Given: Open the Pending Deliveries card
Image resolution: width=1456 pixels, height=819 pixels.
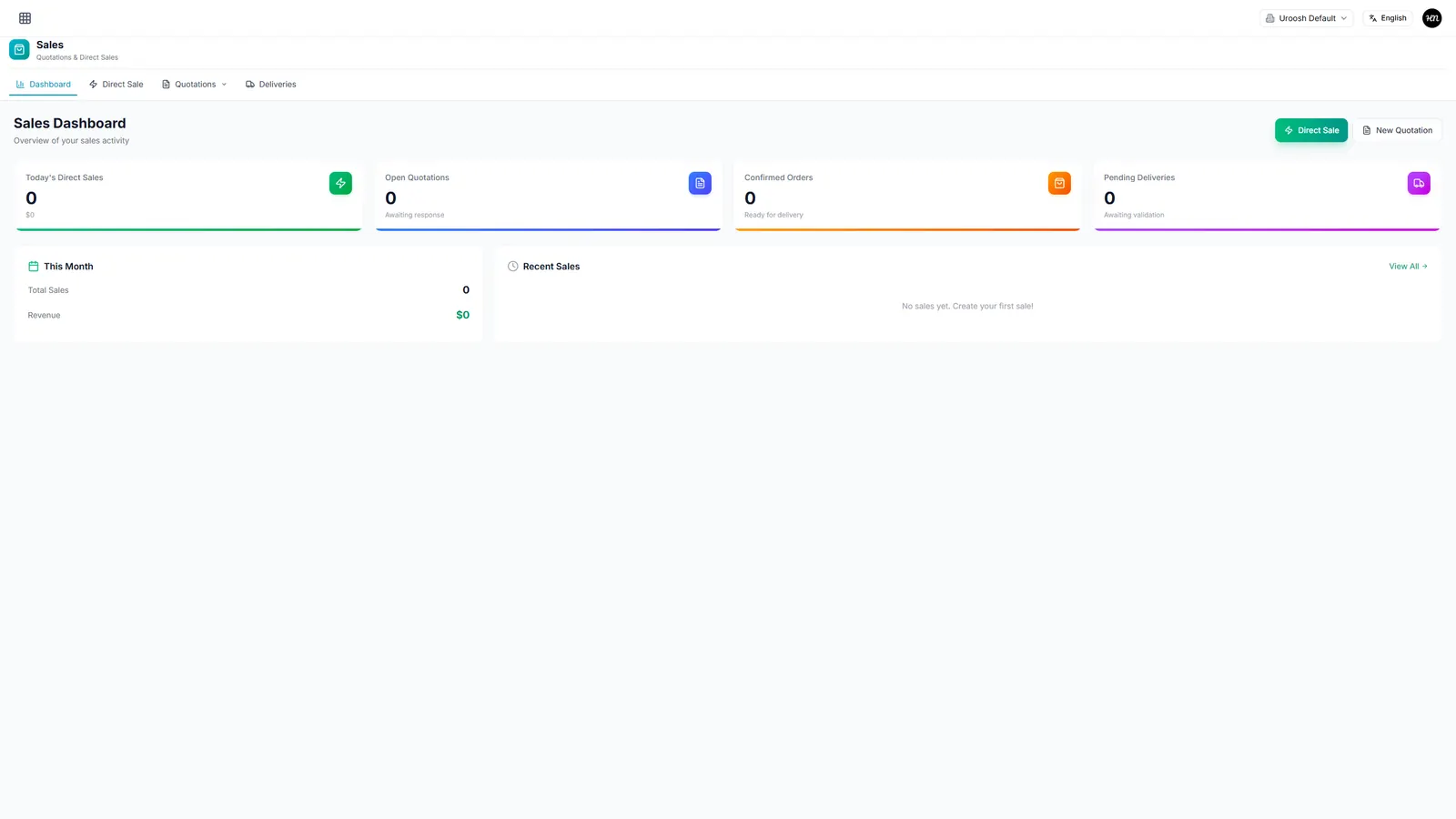Looking at the screenshot, I should pyautogui.click(x=1267, y=197).
